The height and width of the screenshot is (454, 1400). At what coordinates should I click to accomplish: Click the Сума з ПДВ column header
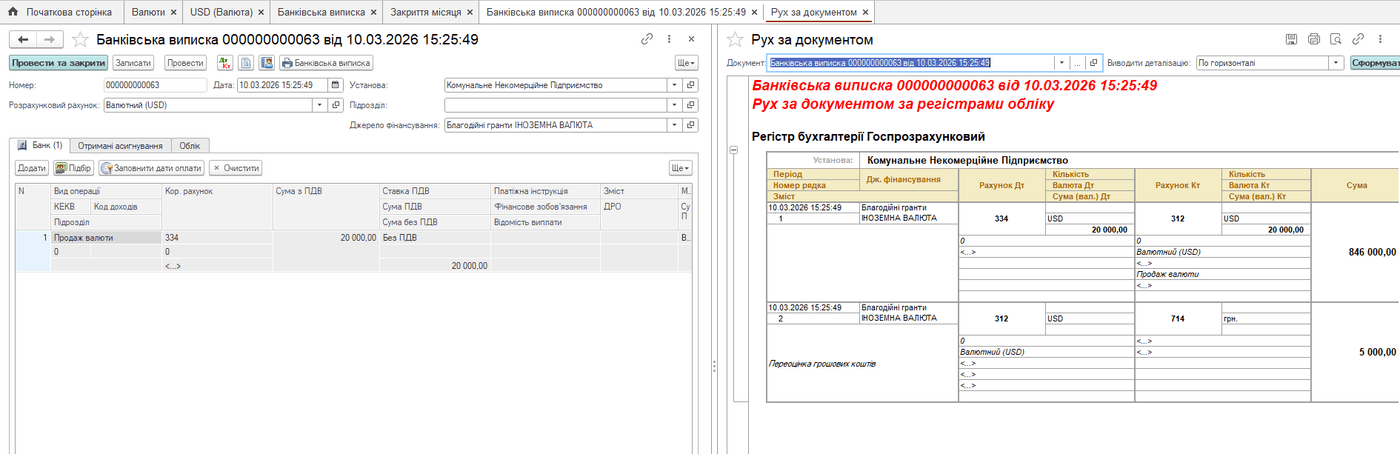326,190
